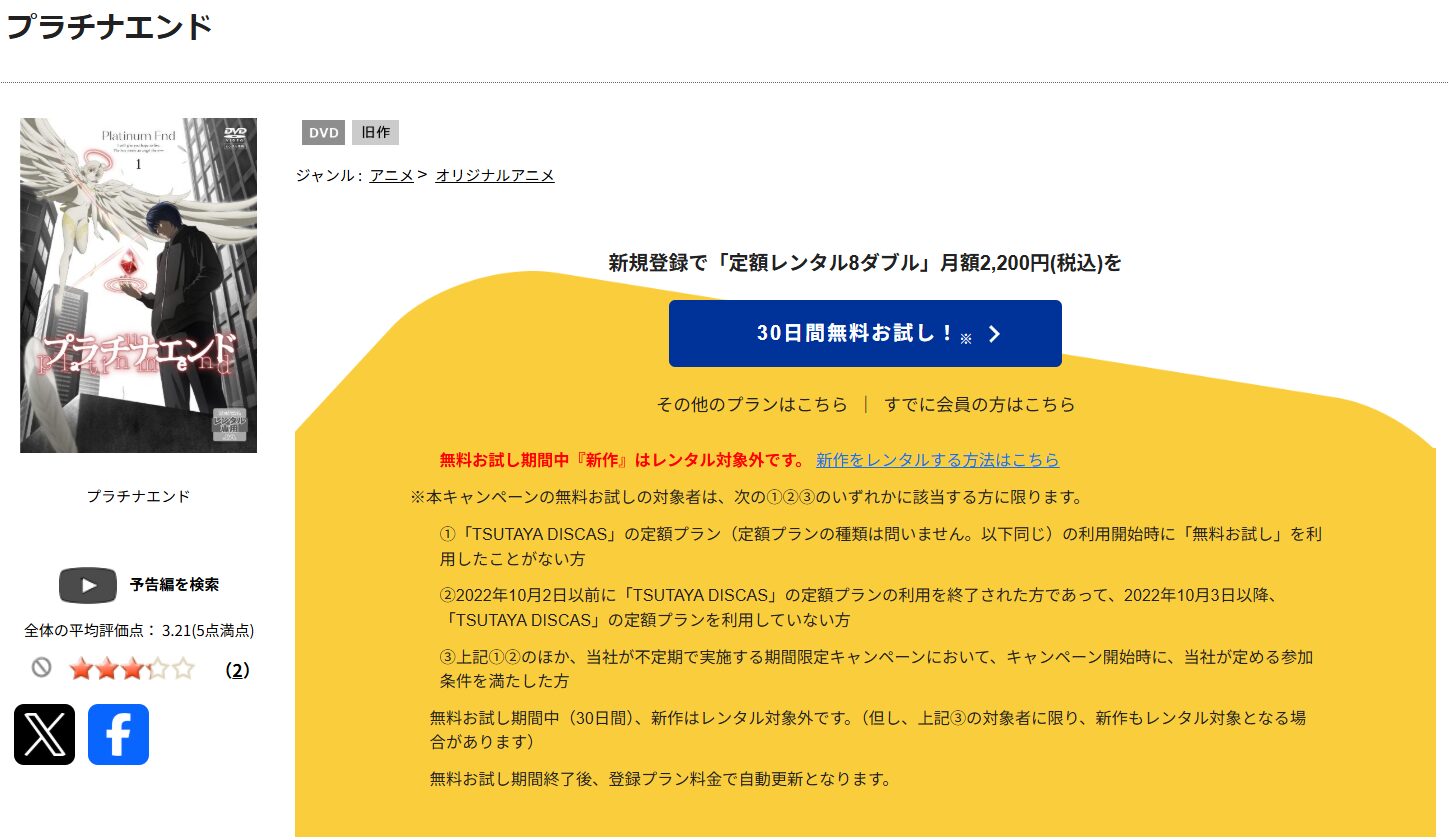Open the アニメ genre link
1448x840 pixels.
[391, 175]
